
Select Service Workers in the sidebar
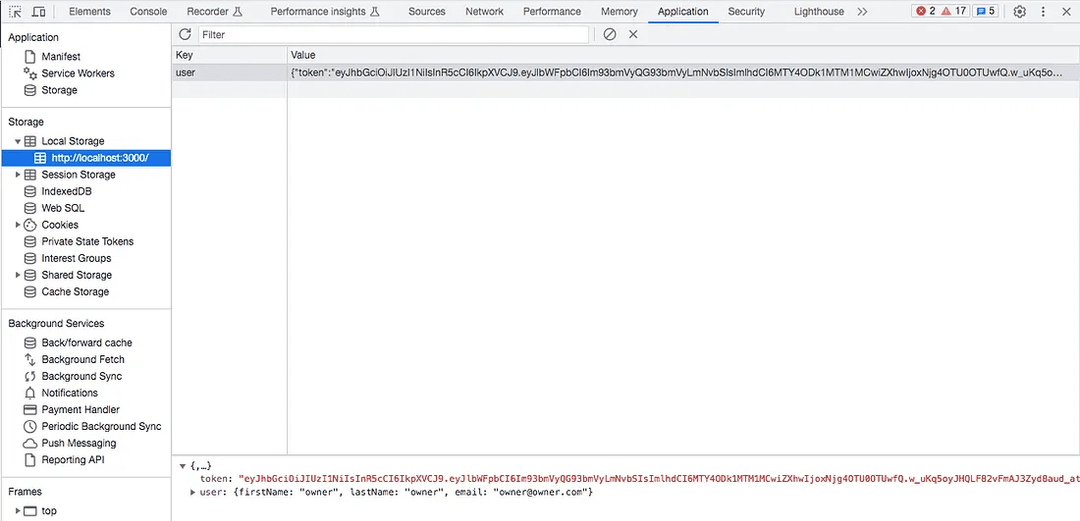[x=77, y=73]
